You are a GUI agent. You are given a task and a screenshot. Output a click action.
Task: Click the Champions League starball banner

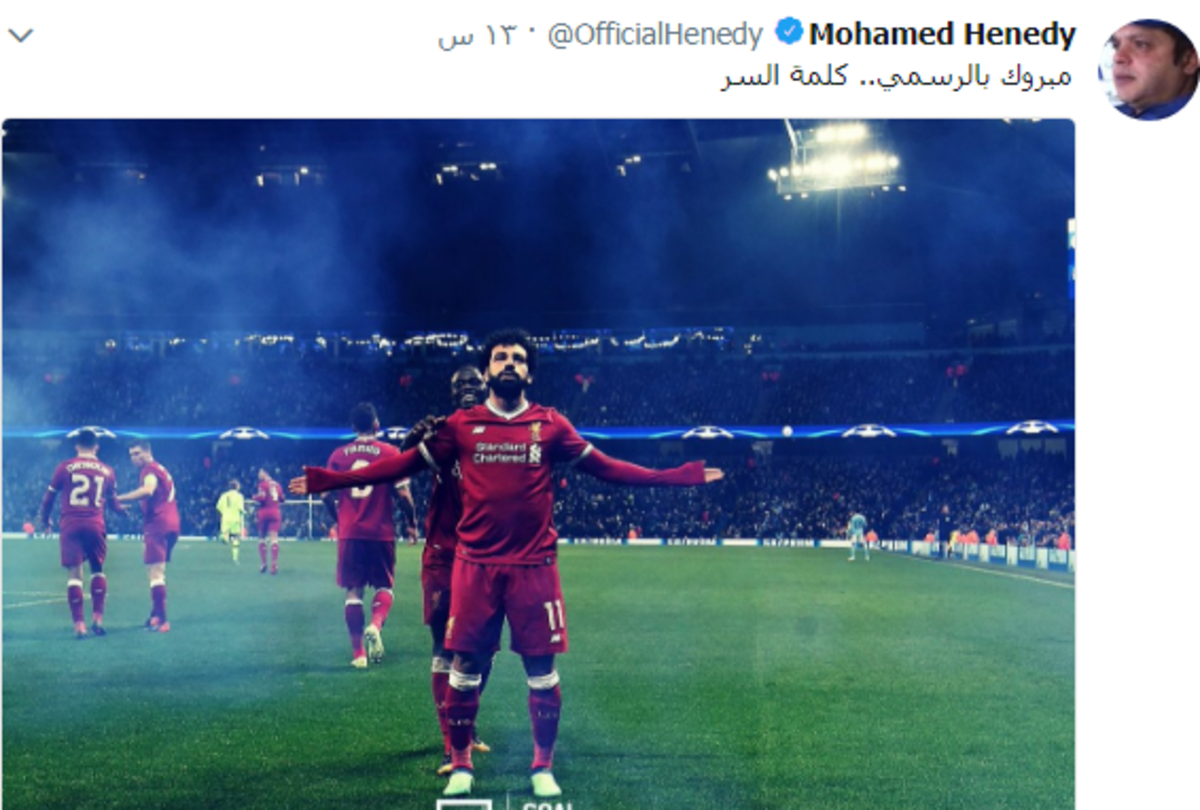pyautogui.click(x=538, y=431)
